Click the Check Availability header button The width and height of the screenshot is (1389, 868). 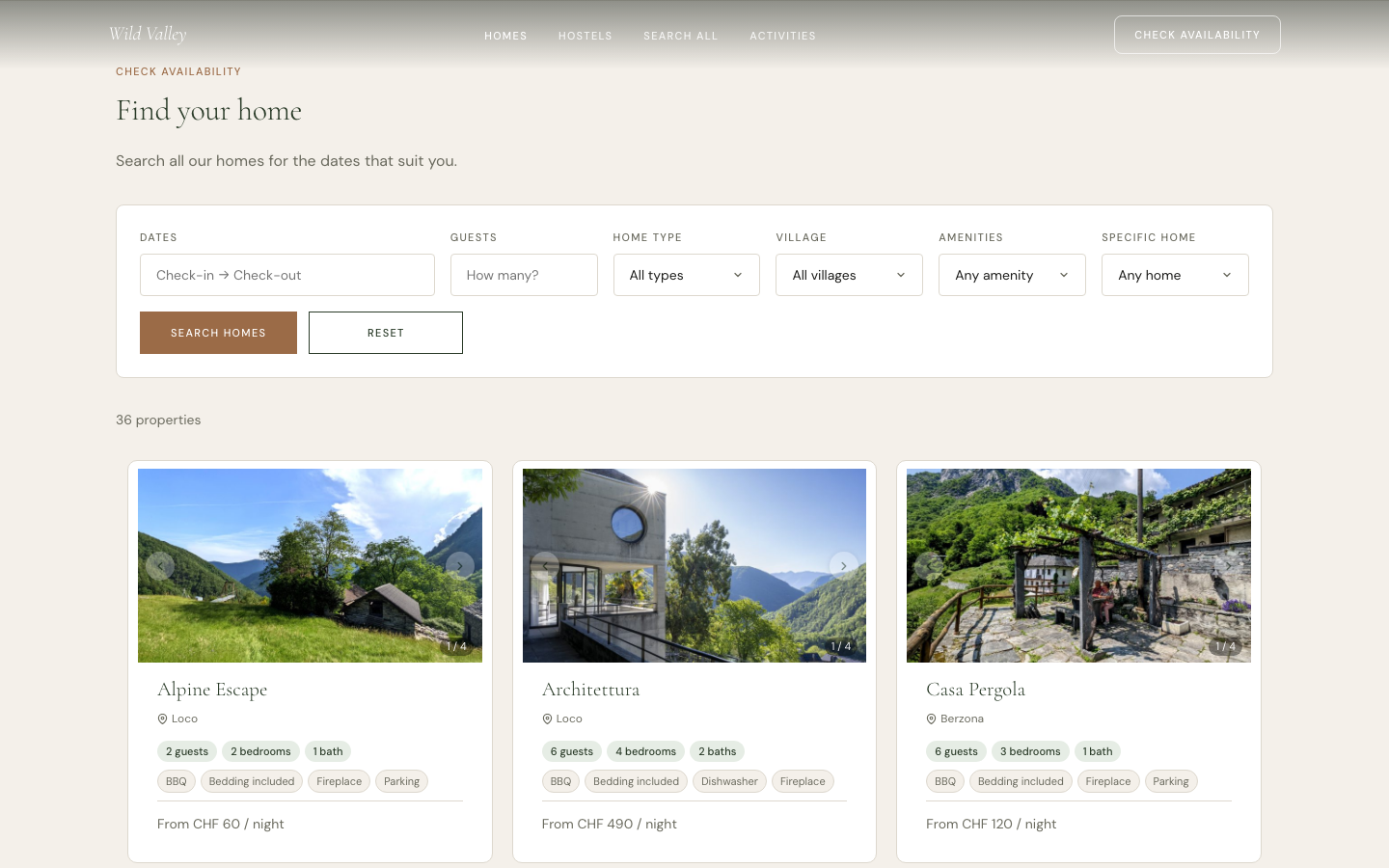(x=1197, y=35)
